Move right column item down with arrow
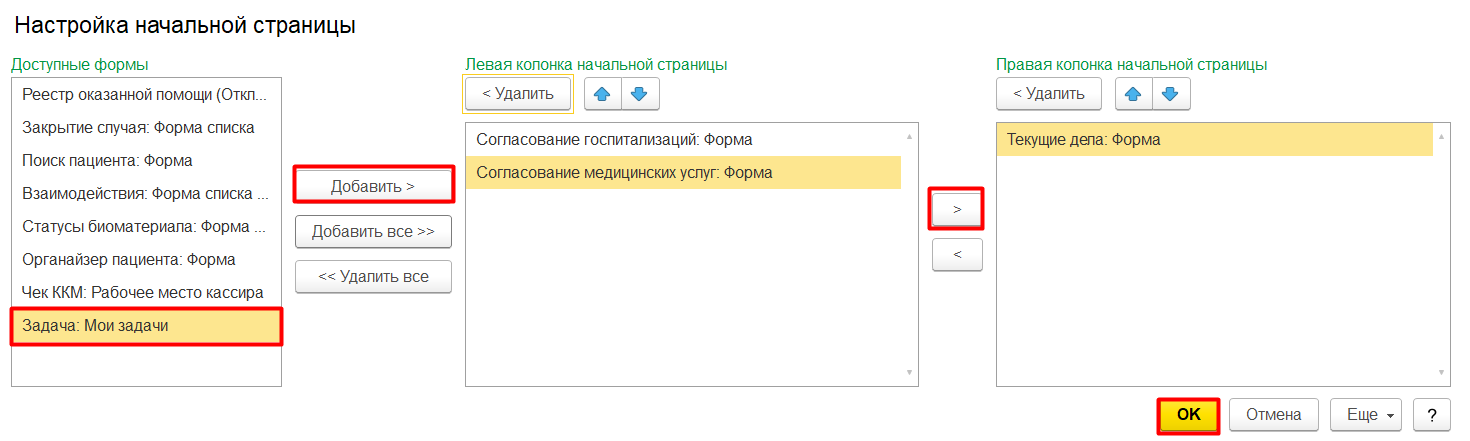The image size is (1470, 441). (1171, 95)
